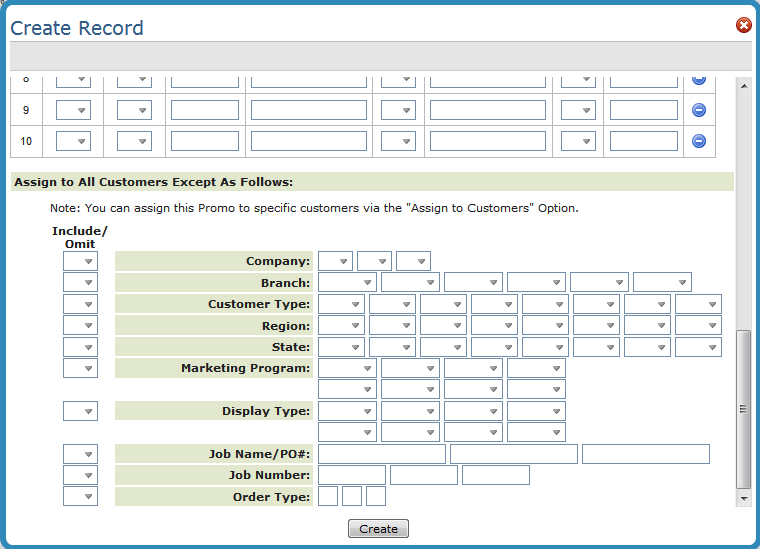The width and height of the screenshot is (760, 549).
Task: Expand the first Marketing Program dropdown
Action: [x=347, y=368]
